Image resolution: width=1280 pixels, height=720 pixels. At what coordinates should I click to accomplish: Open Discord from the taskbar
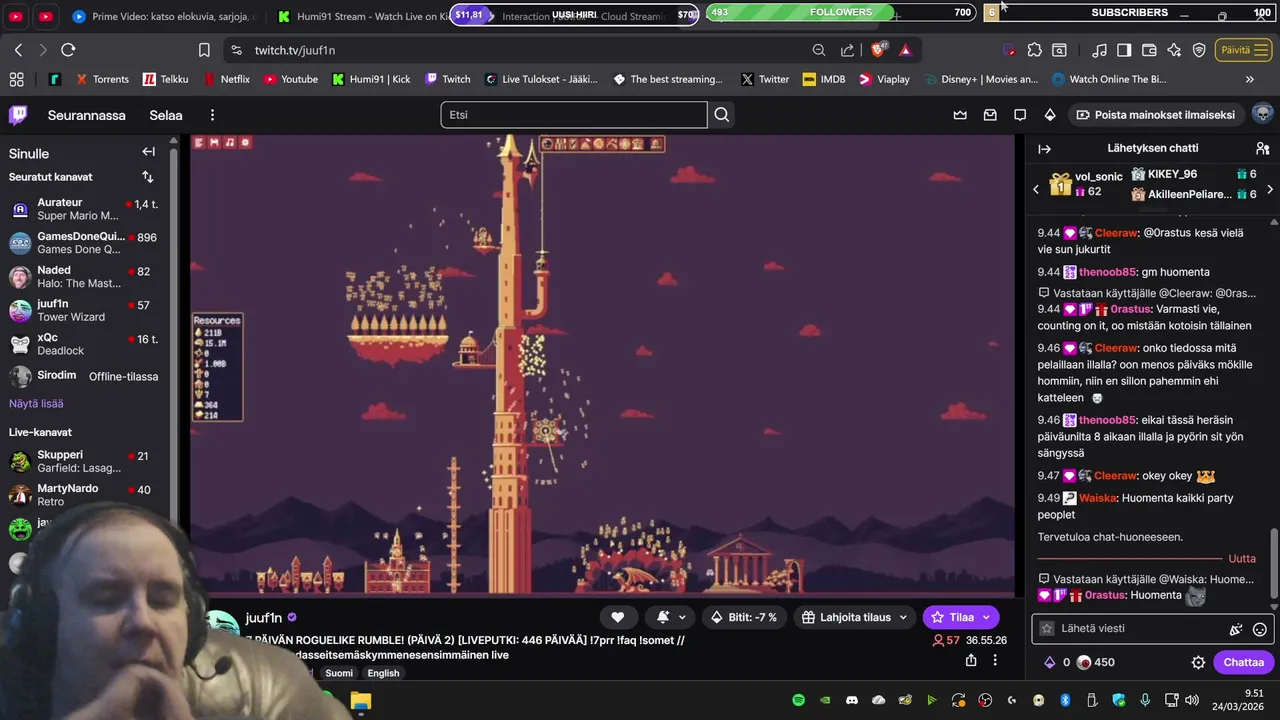click(x=852, y=700)
